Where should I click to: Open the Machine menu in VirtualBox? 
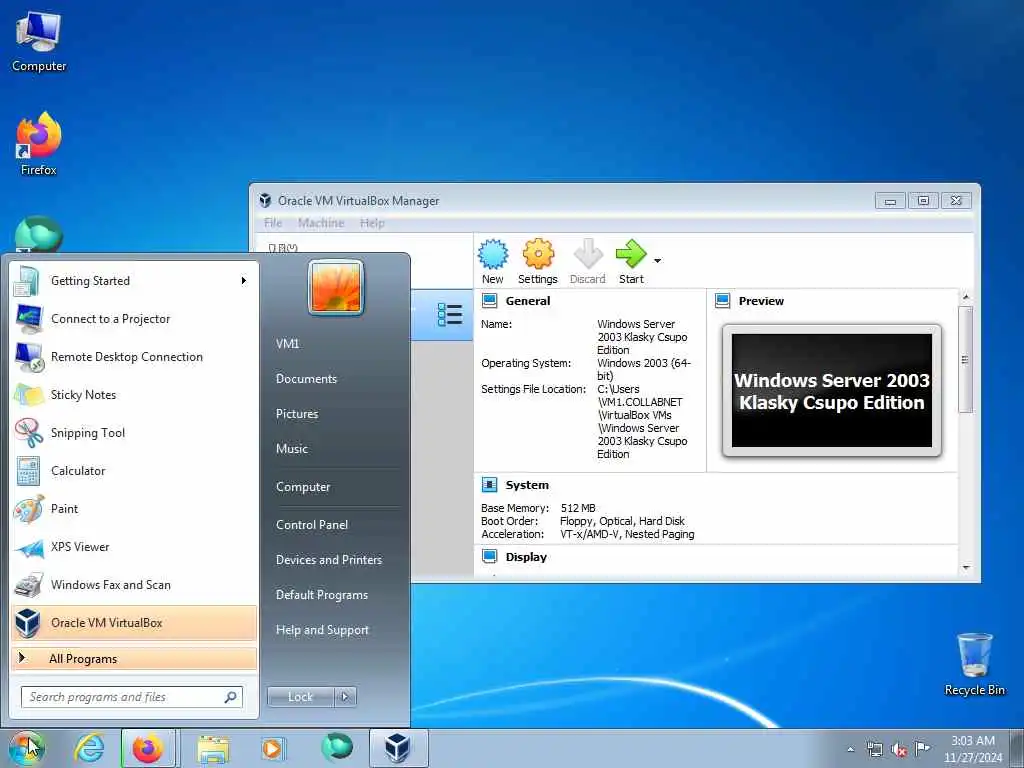[x=321, y=223]
